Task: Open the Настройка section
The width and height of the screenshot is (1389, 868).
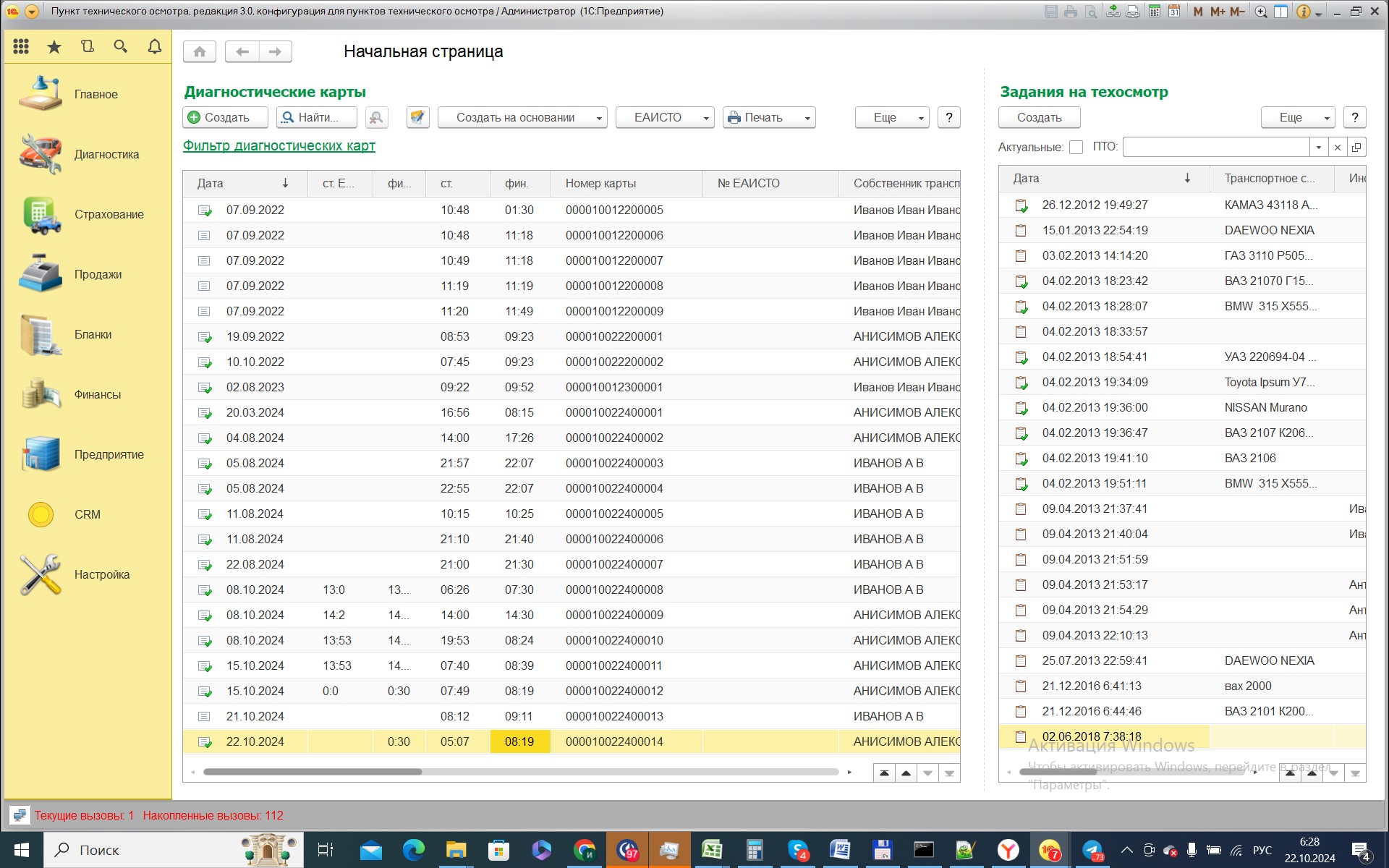Action: point(87,574)
